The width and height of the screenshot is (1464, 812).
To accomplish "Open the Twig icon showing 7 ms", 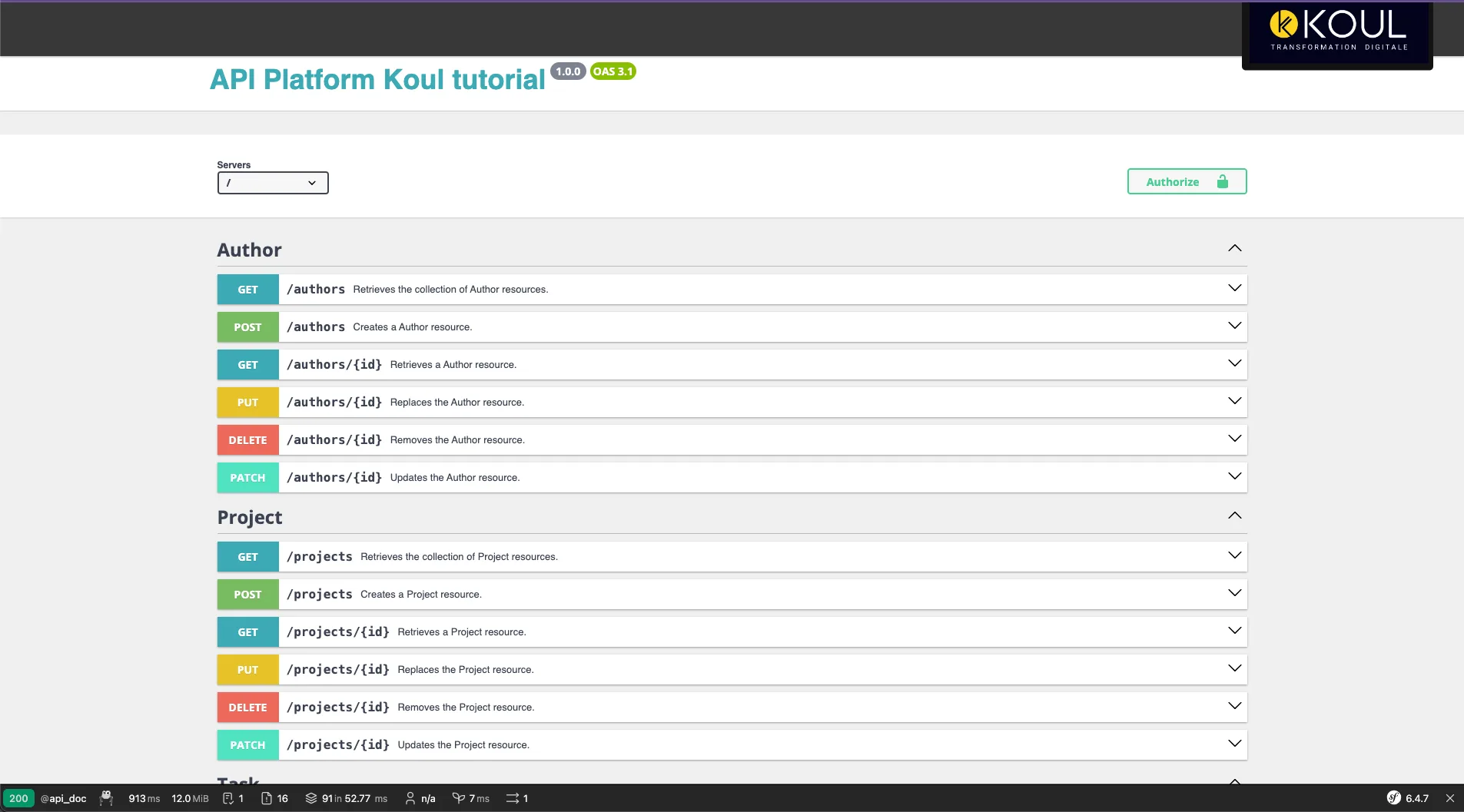I will pyautogui.click(x=471, y=798).
